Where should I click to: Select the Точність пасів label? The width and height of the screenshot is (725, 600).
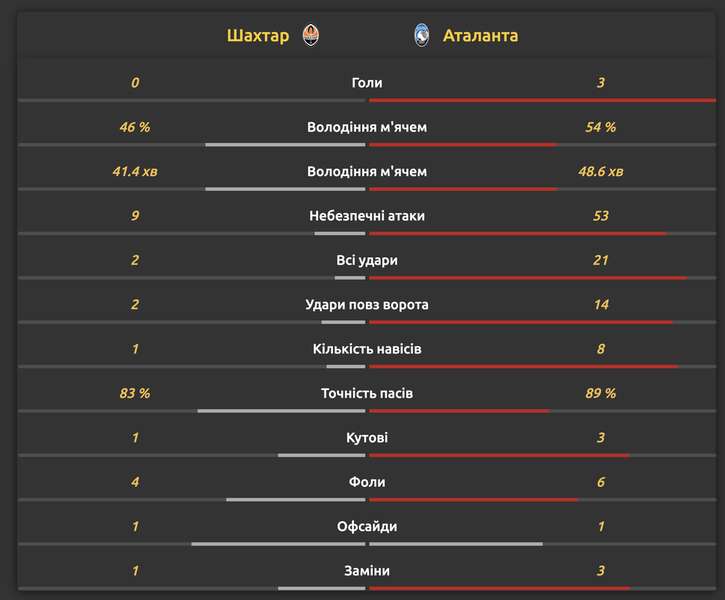pyautogui.click(x=367, y=393)
